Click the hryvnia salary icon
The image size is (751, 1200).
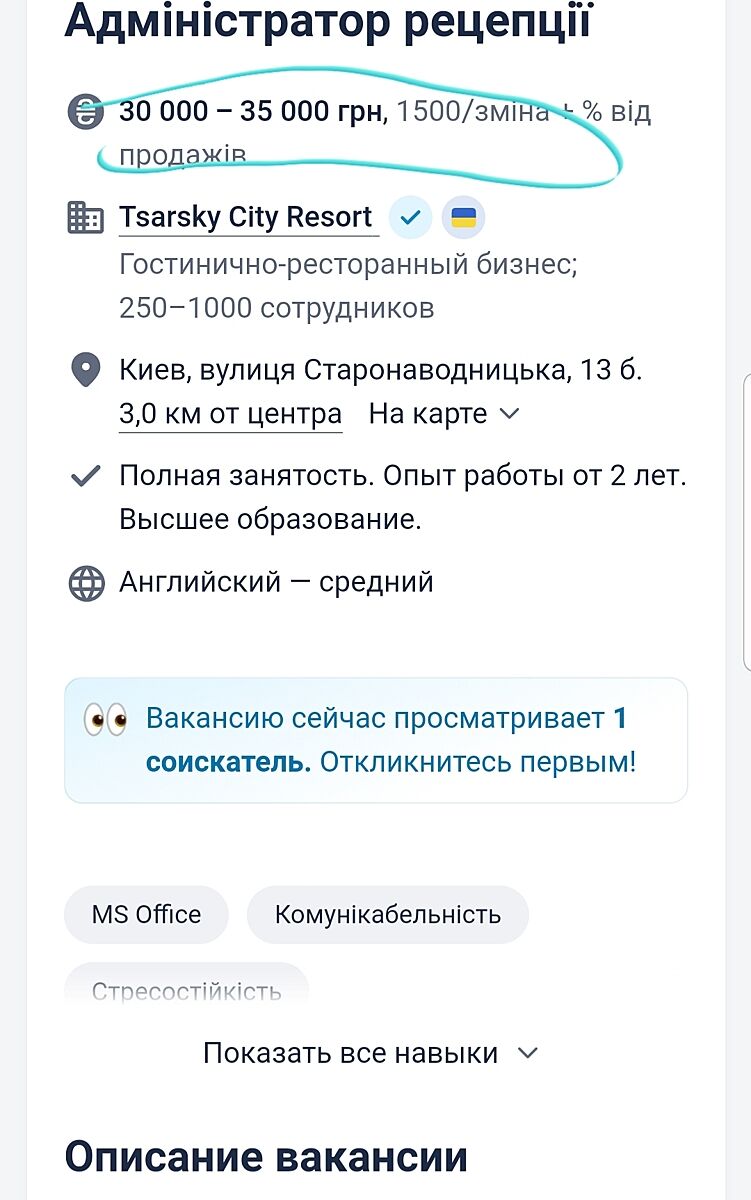(x=86, y=111)
